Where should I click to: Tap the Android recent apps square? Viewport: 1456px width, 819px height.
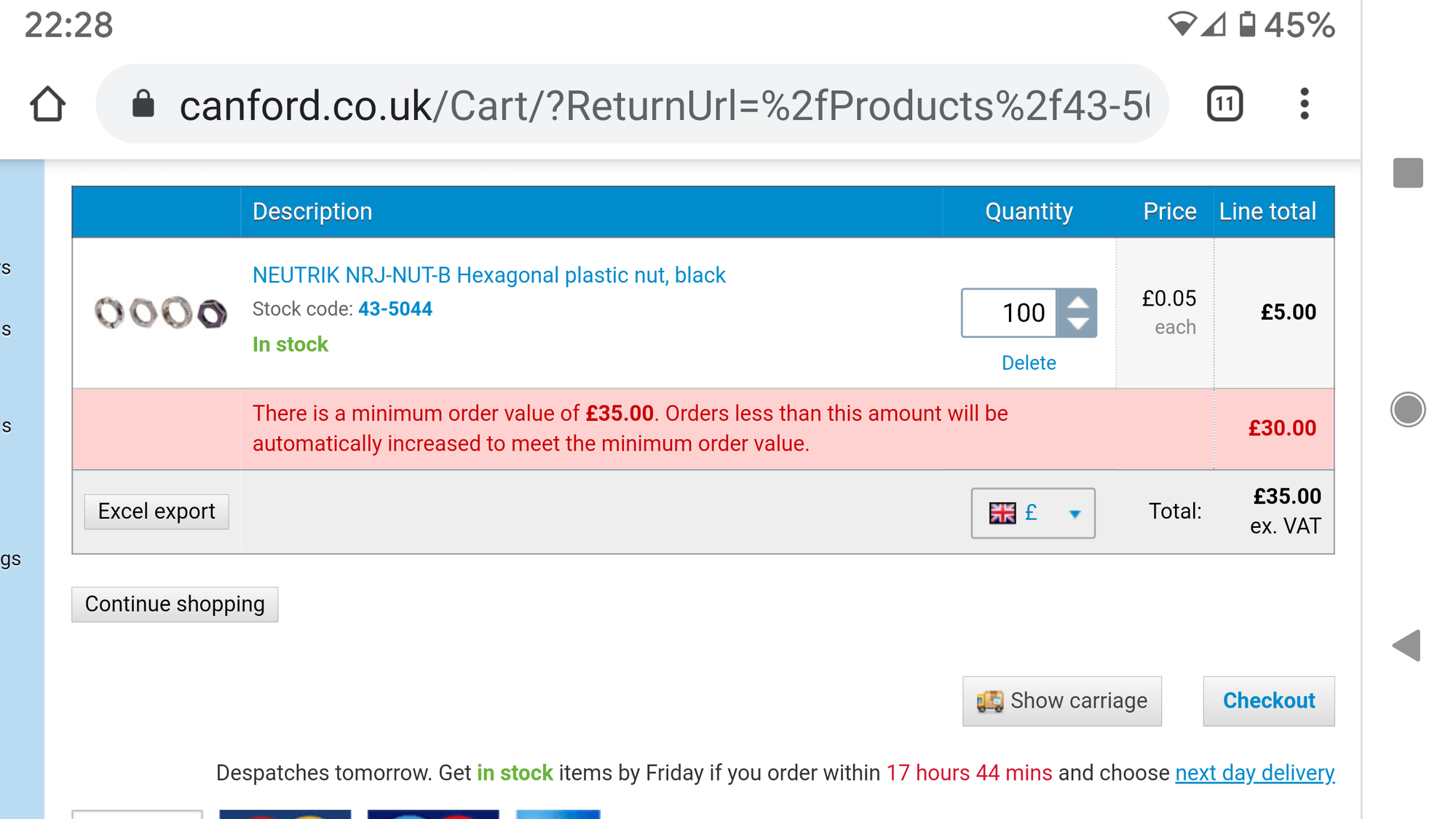click(x=1408, y=173)
